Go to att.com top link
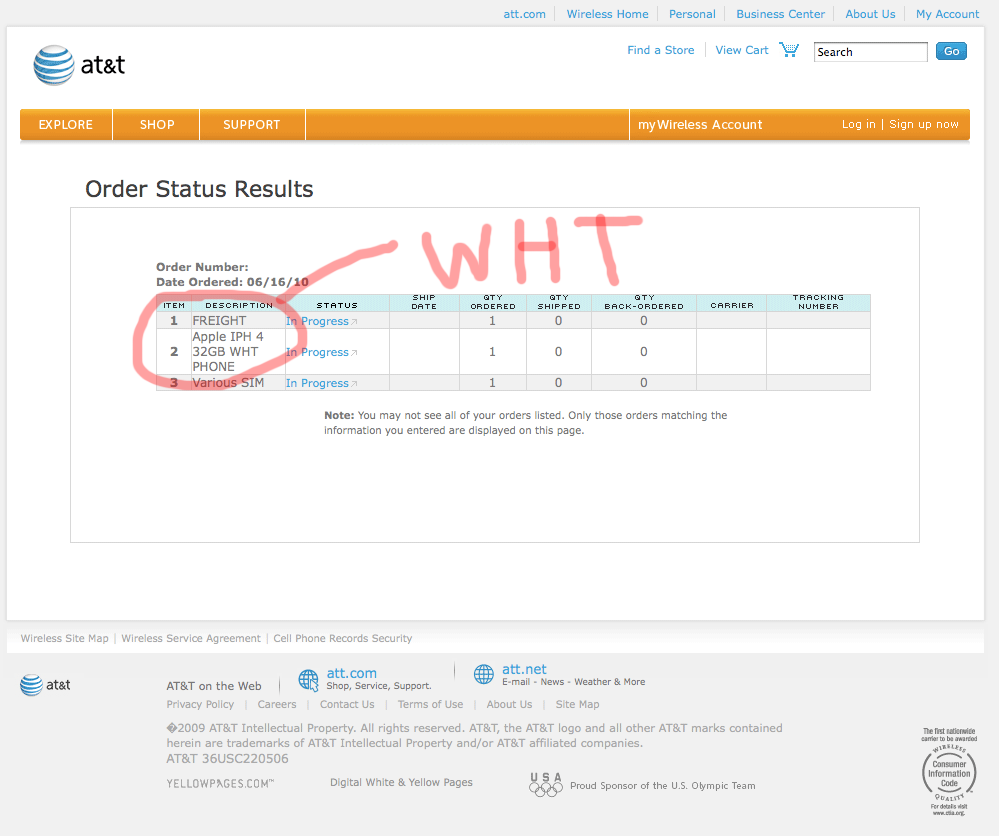Screen dimensions: 999x836 click(524, 14)
